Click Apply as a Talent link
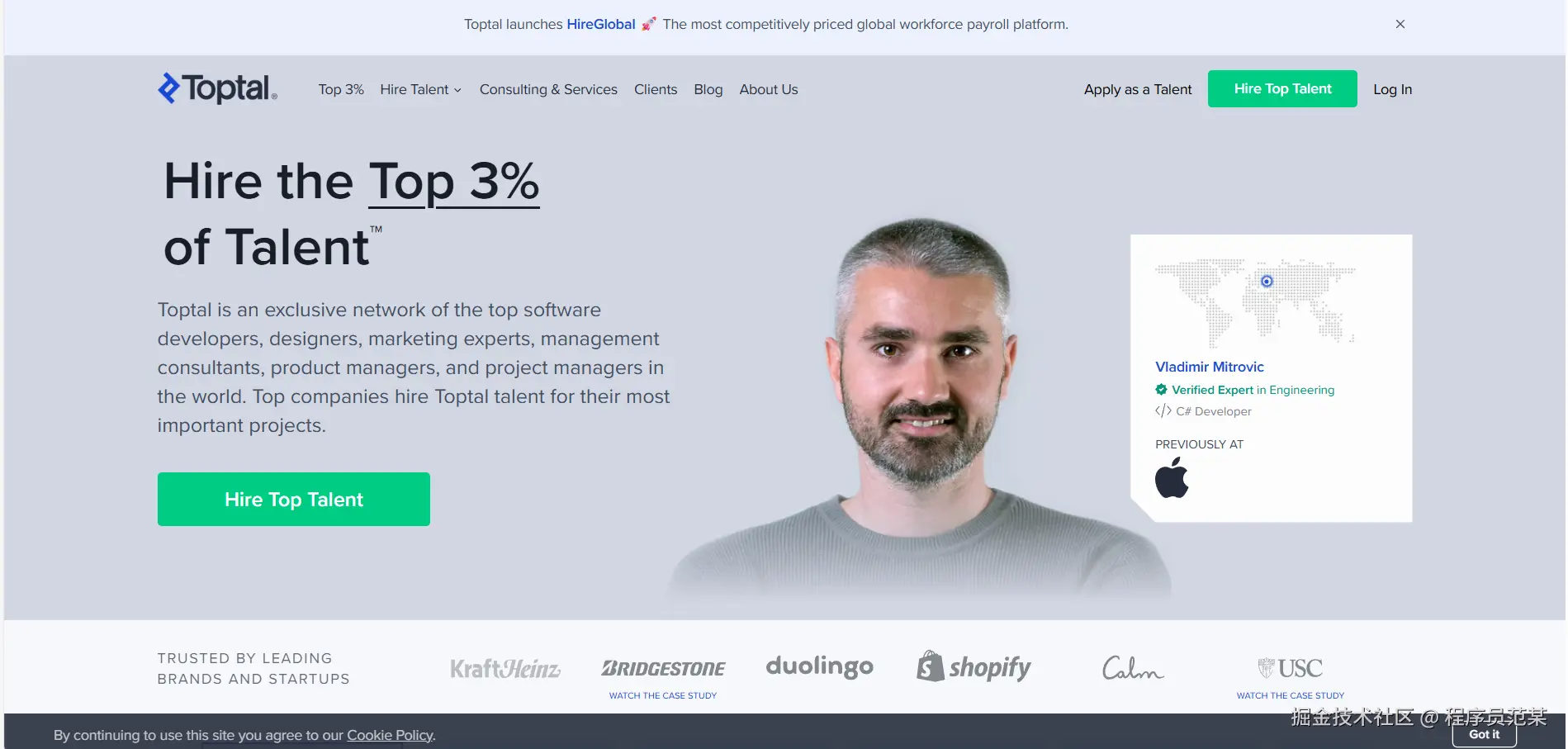The height and width of the screenshot is (749, 1568). pos(1138,89)
